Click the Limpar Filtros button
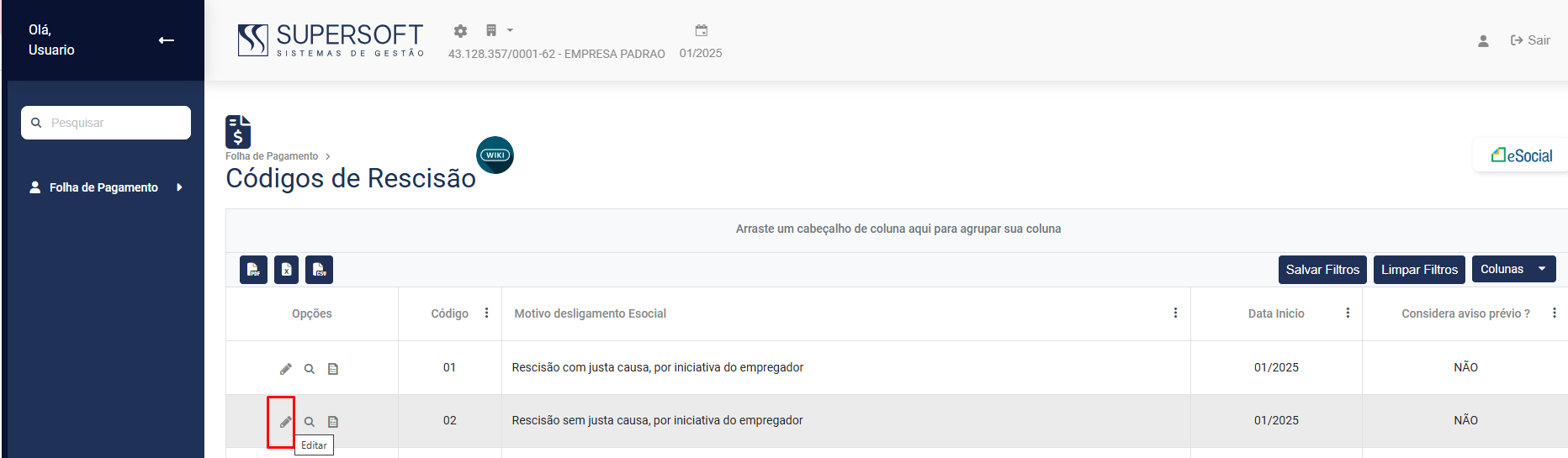The width and height of the screenshot is (1568, 458). click(1419, 270)
